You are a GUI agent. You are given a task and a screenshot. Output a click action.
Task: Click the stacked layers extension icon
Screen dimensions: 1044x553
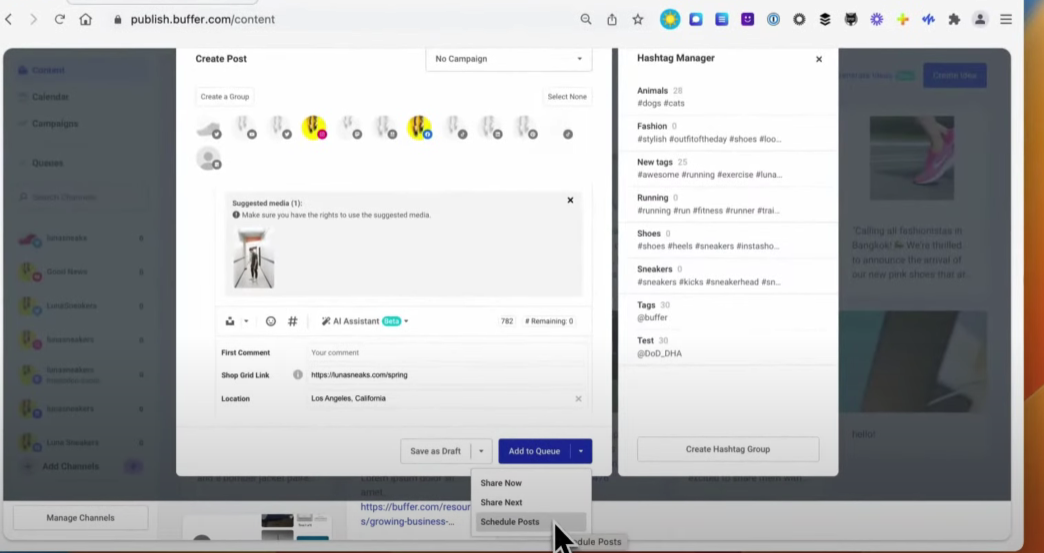[825, 19]
